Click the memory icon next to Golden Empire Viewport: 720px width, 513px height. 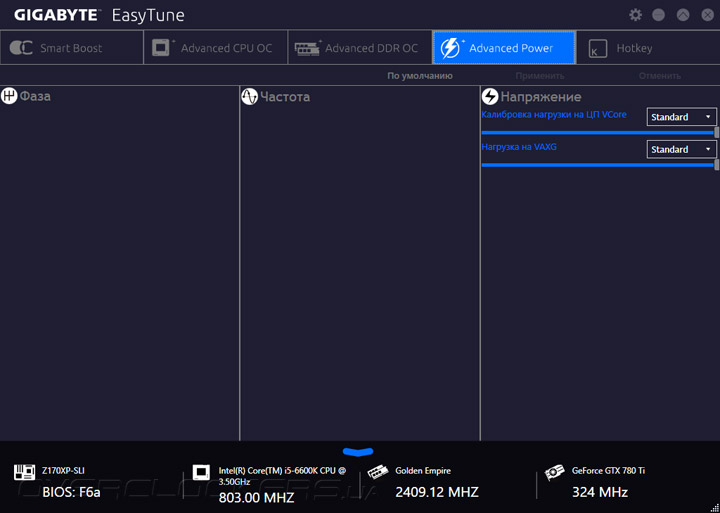tap(378, 472)
